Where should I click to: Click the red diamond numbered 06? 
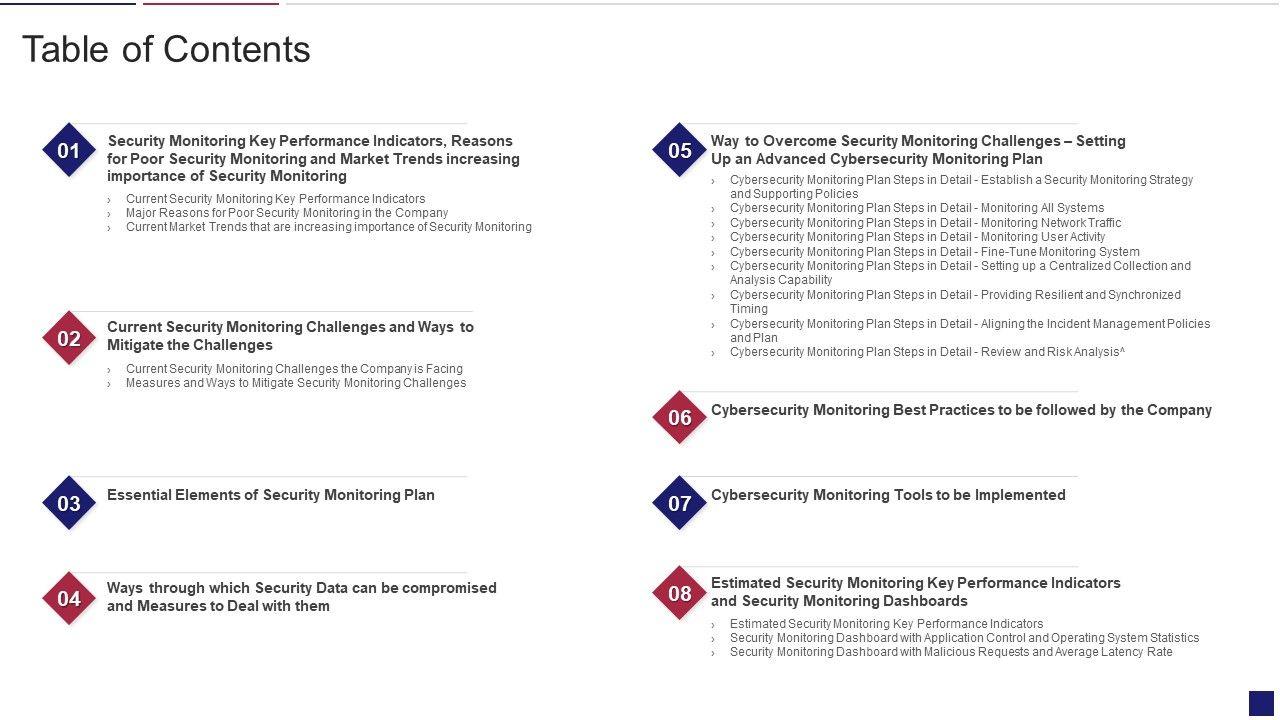coord(680,417)
